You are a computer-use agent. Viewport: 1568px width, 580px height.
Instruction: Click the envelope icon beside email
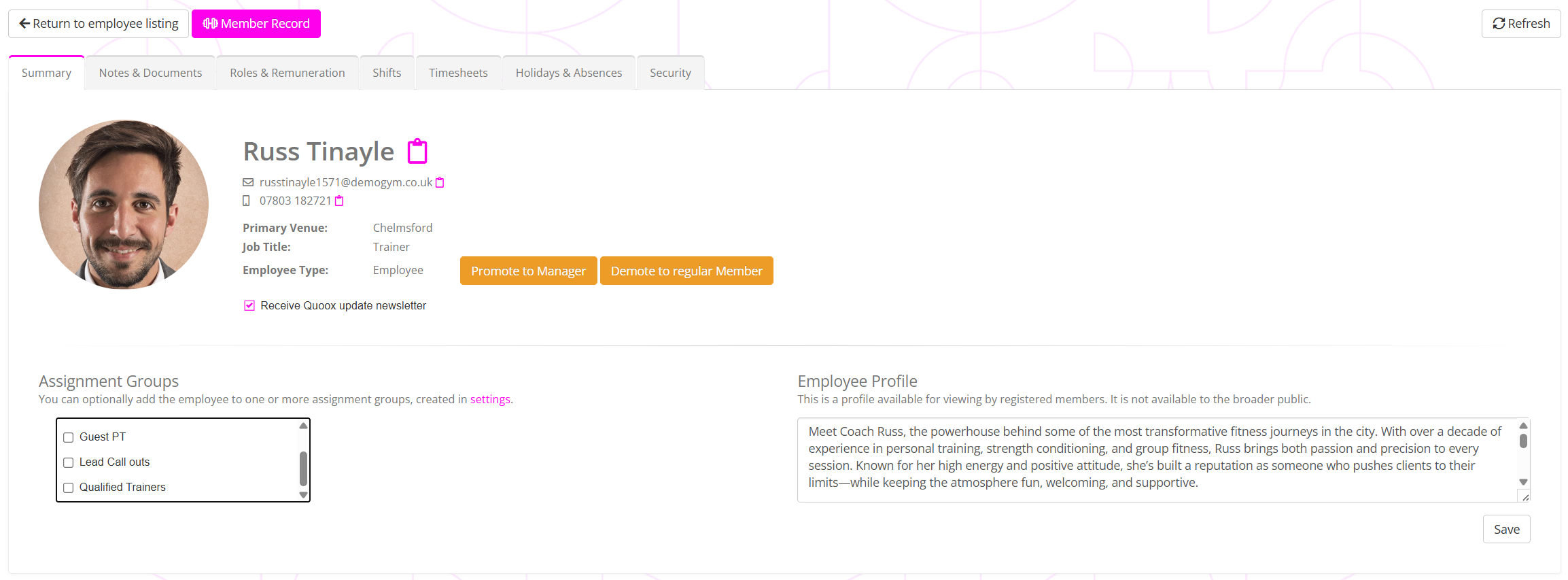(248, 182)
